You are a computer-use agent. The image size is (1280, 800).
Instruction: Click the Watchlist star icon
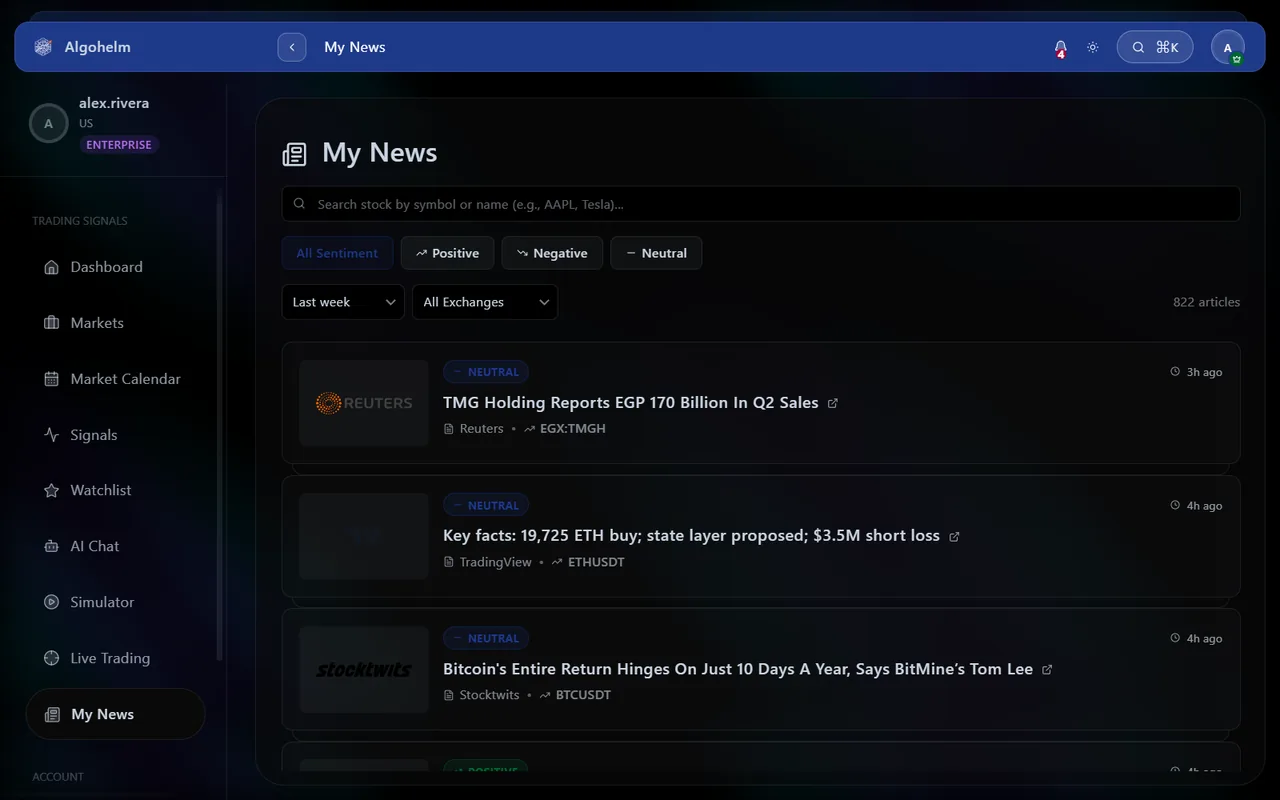[x=52, y=490]
